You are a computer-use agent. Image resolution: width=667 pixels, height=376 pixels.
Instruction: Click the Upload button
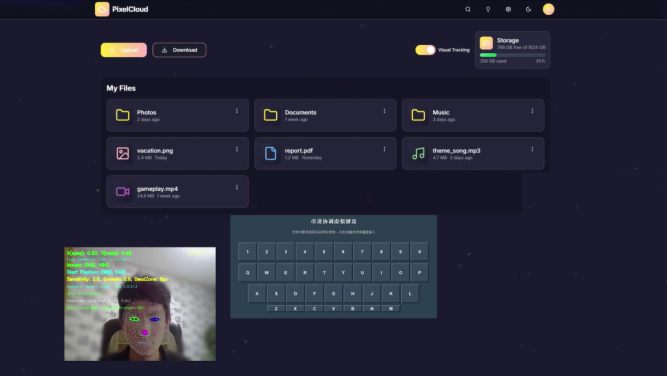124,50
